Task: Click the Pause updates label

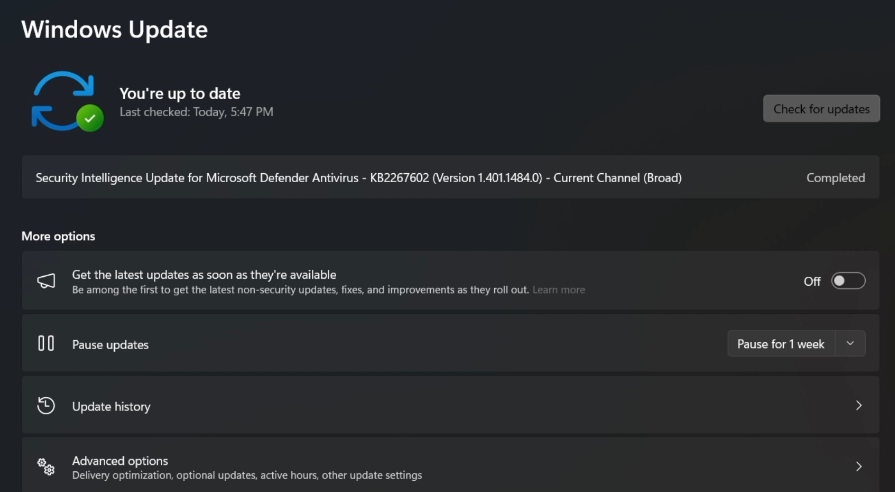Action: [x=110, y=345]
